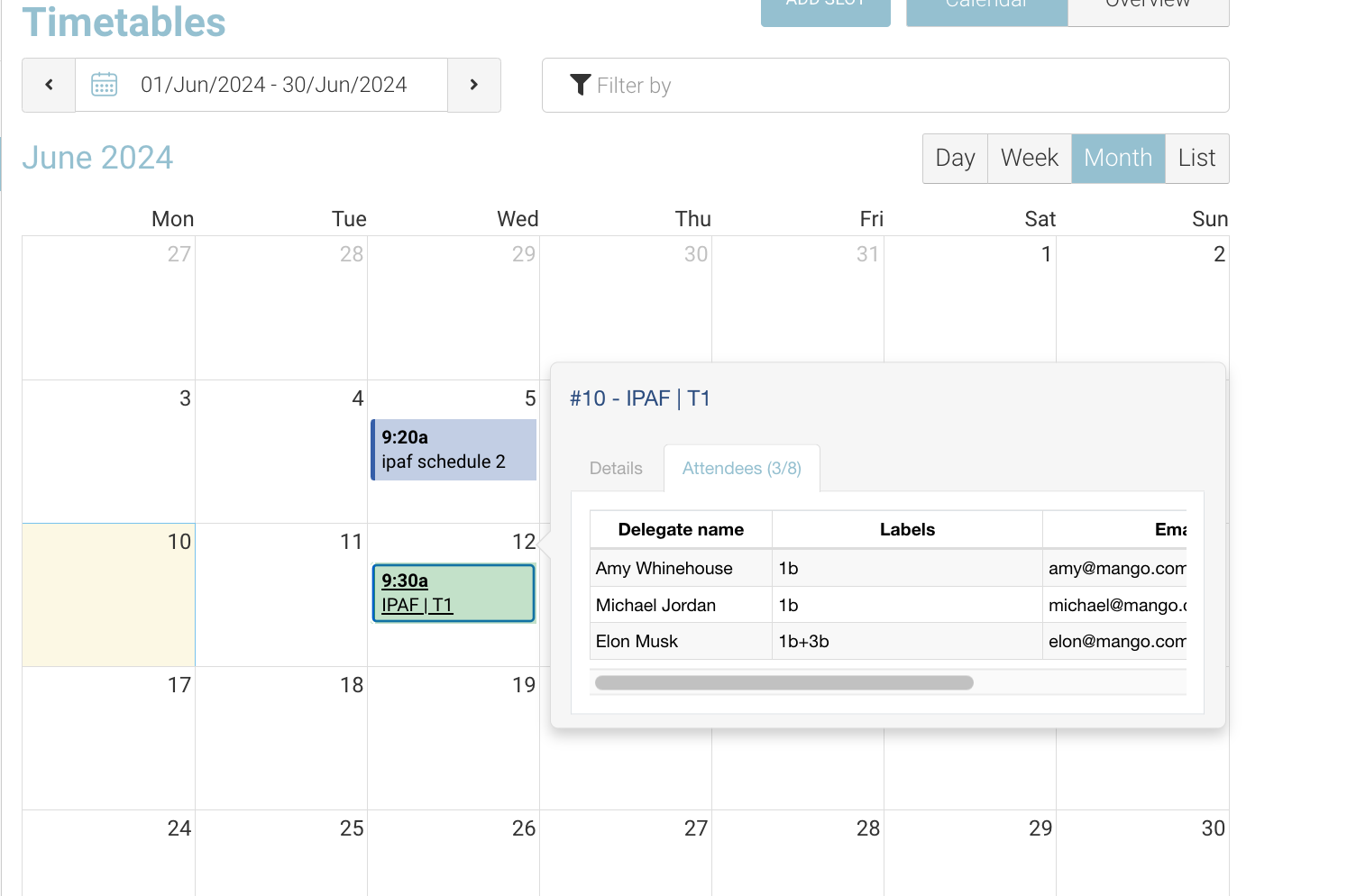Select the filter funnel icon

pos(580,84)
